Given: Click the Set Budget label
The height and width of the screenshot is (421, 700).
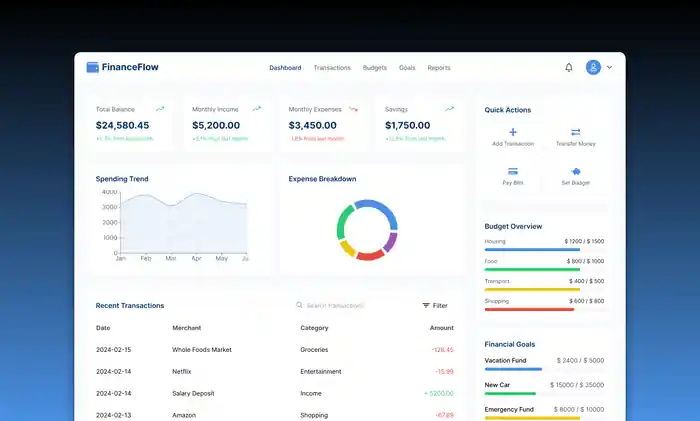Looking at the screenshot, I should 576,183.
